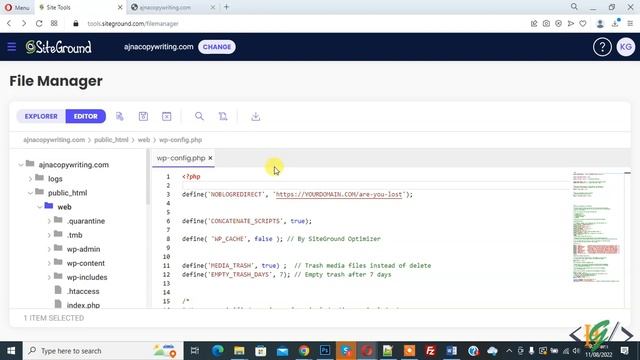
Task: Select the web folder label
Action: (64, 207)
